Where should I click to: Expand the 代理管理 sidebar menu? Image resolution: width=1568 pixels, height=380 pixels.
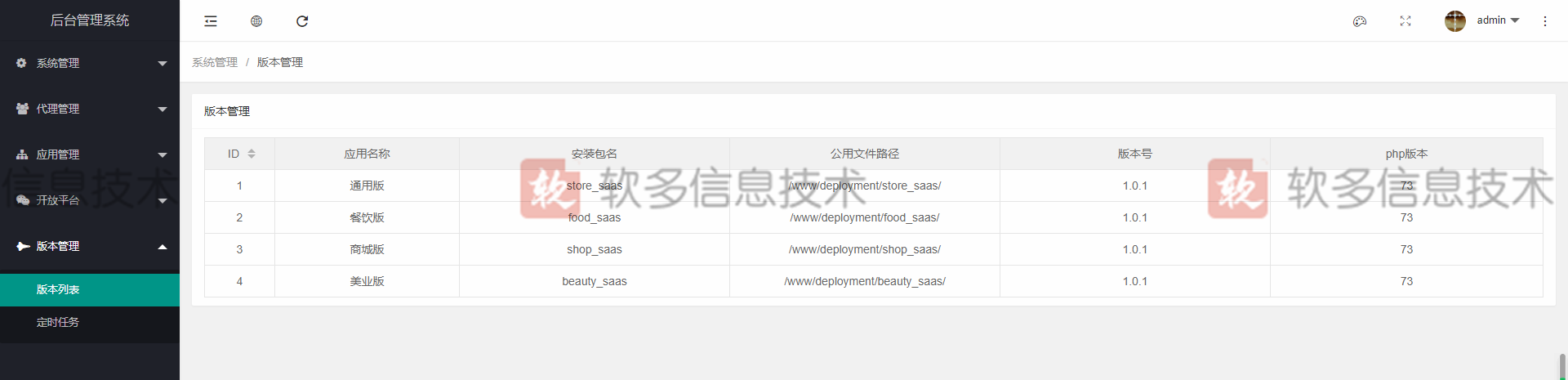pos(90,109)
